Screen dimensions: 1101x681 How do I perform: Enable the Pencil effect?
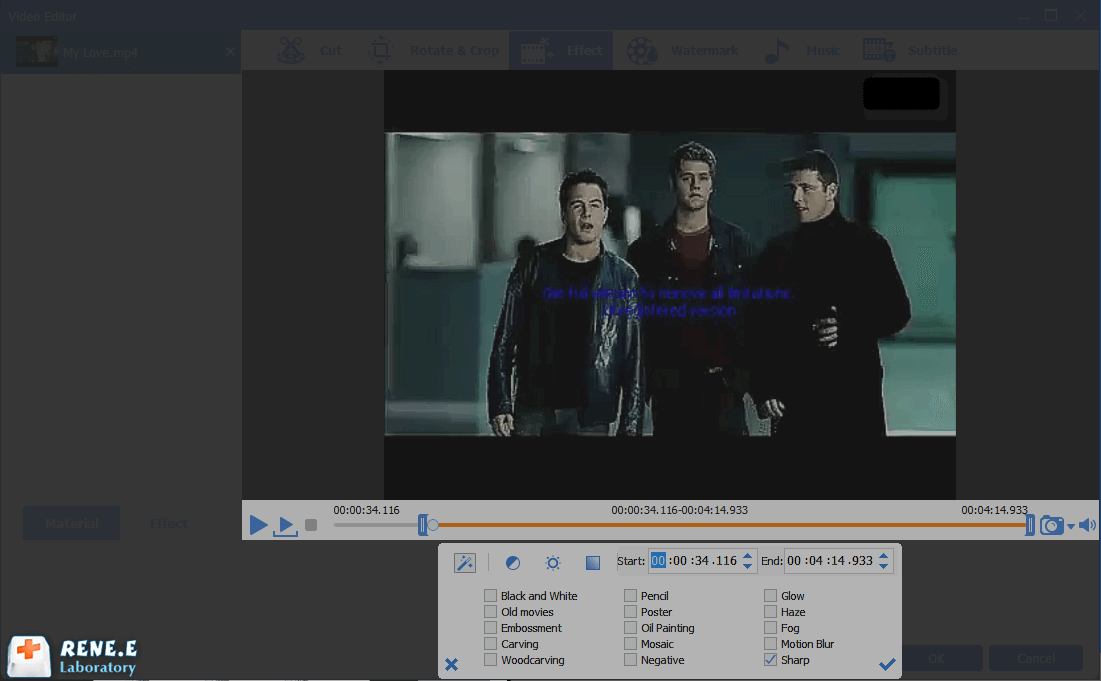[x=631, y=595]
